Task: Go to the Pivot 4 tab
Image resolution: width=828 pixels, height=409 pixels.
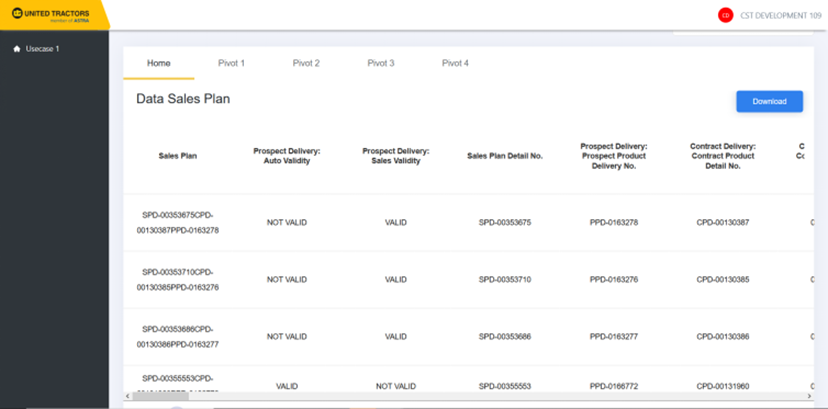Action: point(455,63)
